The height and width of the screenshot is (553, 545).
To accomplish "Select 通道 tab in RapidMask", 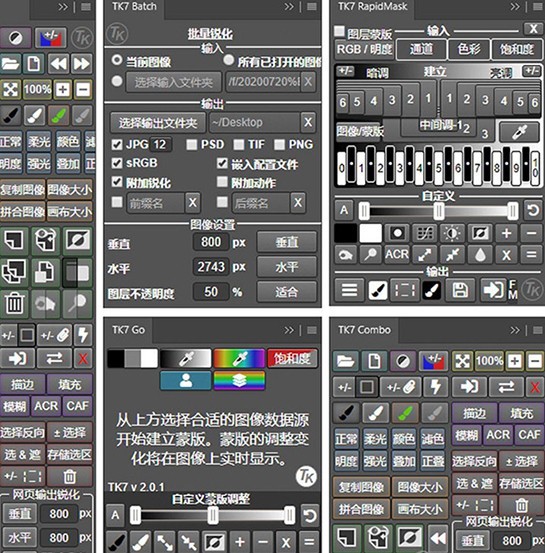I will tap(421, 49).
